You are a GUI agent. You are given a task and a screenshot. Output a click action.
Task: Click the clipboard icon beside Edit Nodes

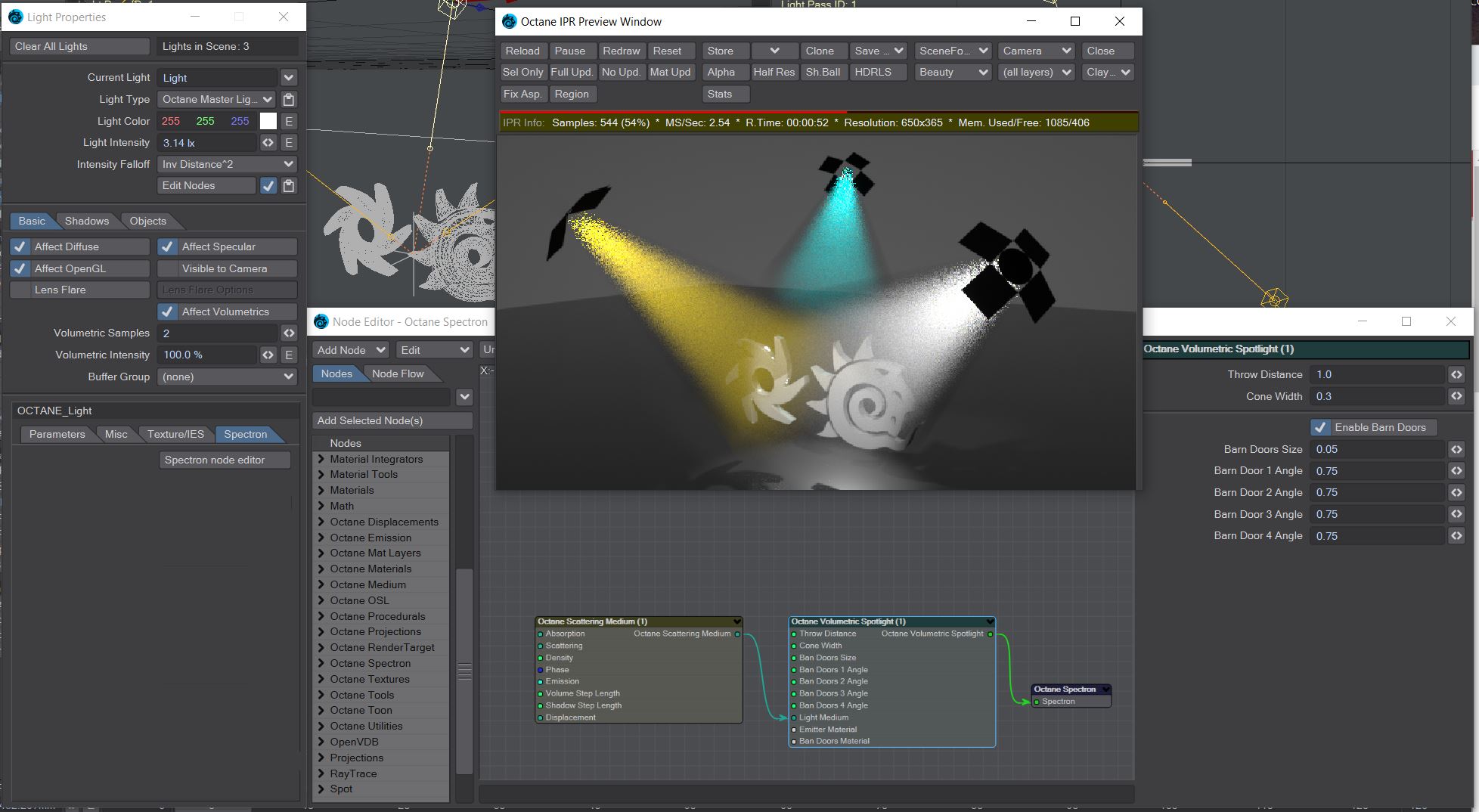pos(288,186)
